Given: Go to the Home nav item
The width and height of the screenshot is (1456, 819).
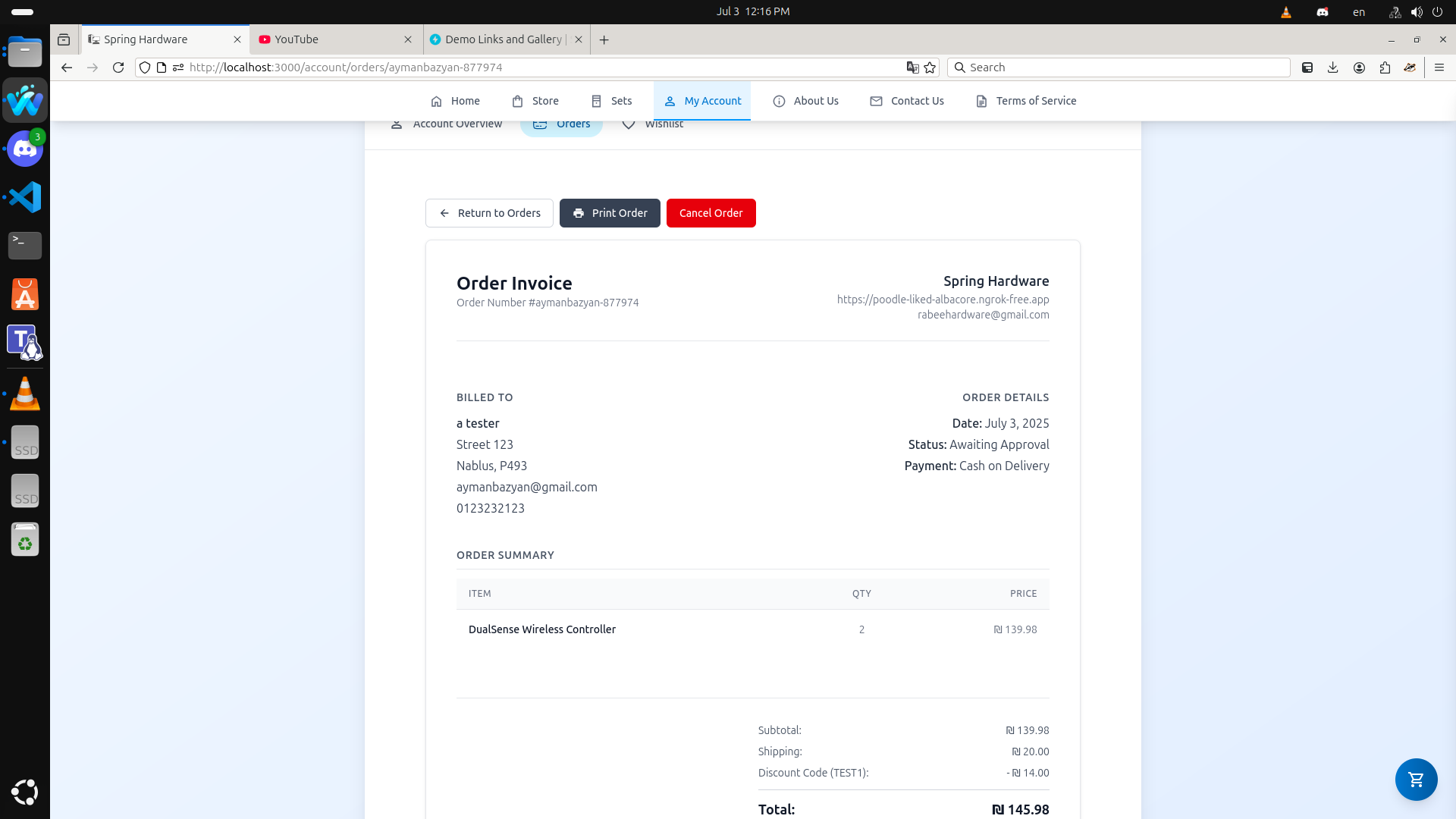Looking at the screenshot, I should coord(455,101).
